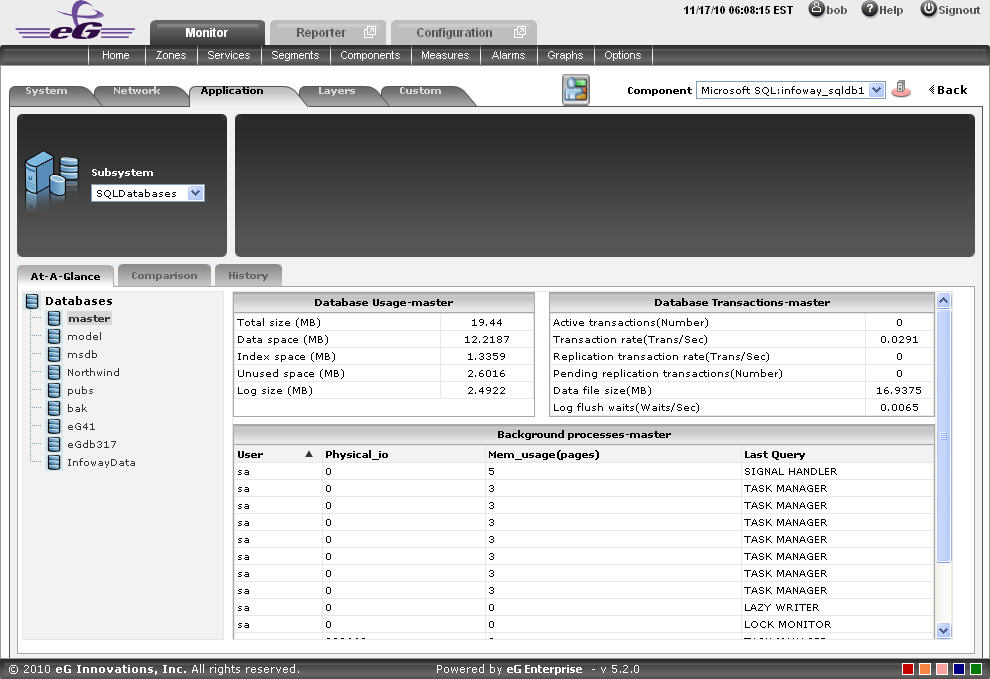Image resolution: width=990 pixels, height=679 pixels.
Task: Click the scroll up arrow
Action: [x=944, y=301]
